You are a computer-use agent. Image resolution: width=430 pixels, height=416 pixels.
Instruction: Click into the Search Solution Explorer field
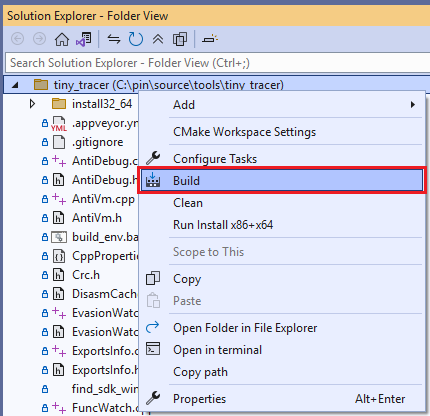(218, 63)
